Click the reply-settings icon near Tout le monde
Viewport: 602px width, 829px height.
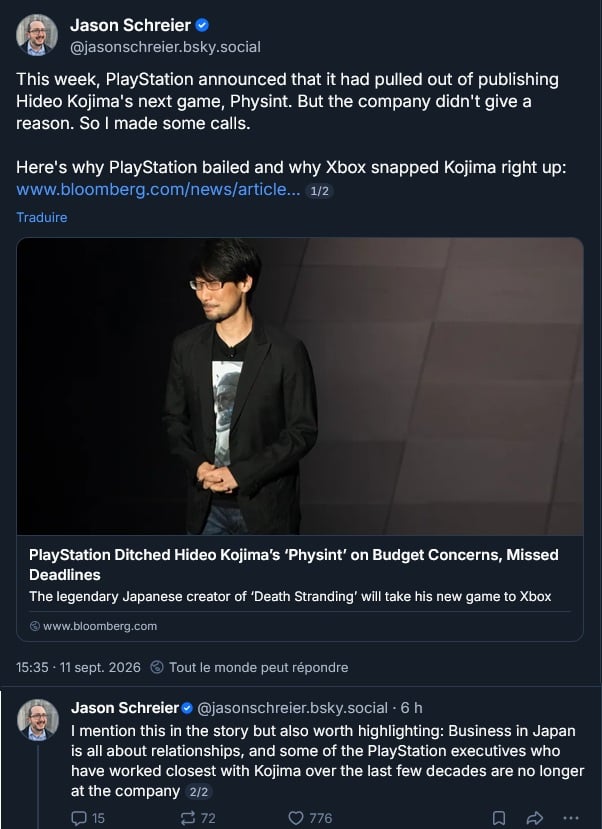(x=156, y=667)
